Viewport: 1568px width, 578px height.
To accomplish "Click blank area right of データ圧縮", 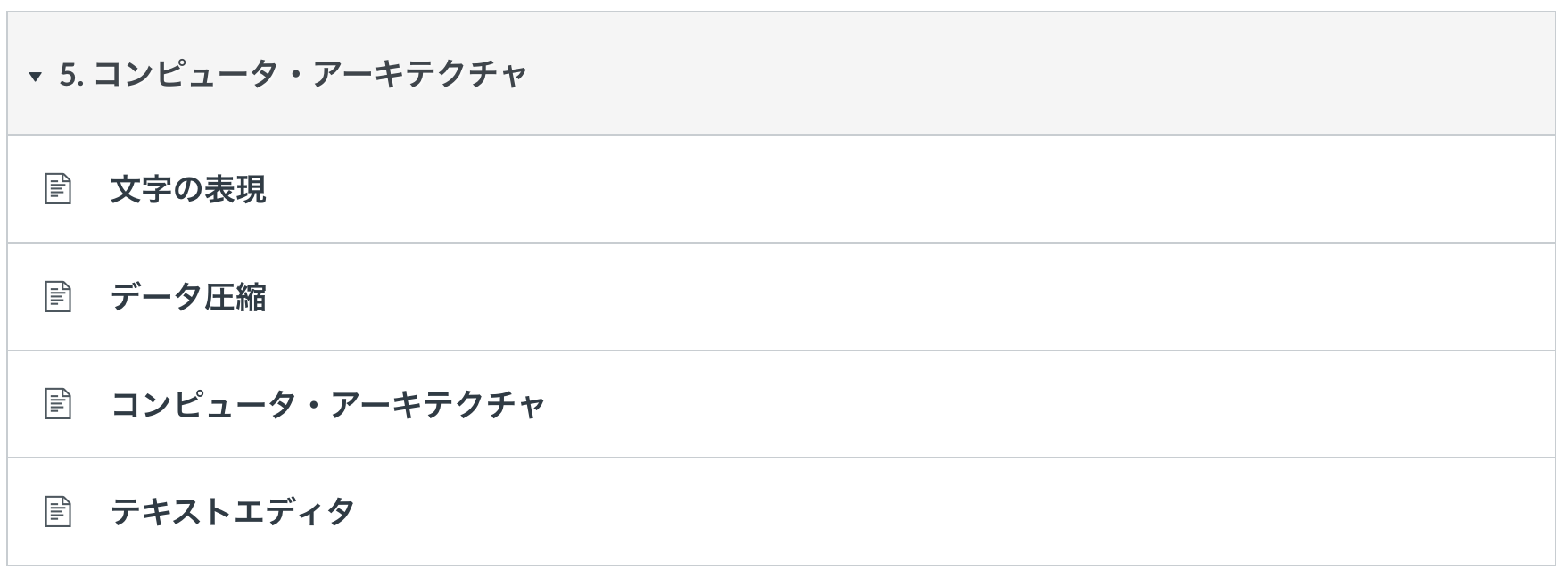I will point(892,297).
